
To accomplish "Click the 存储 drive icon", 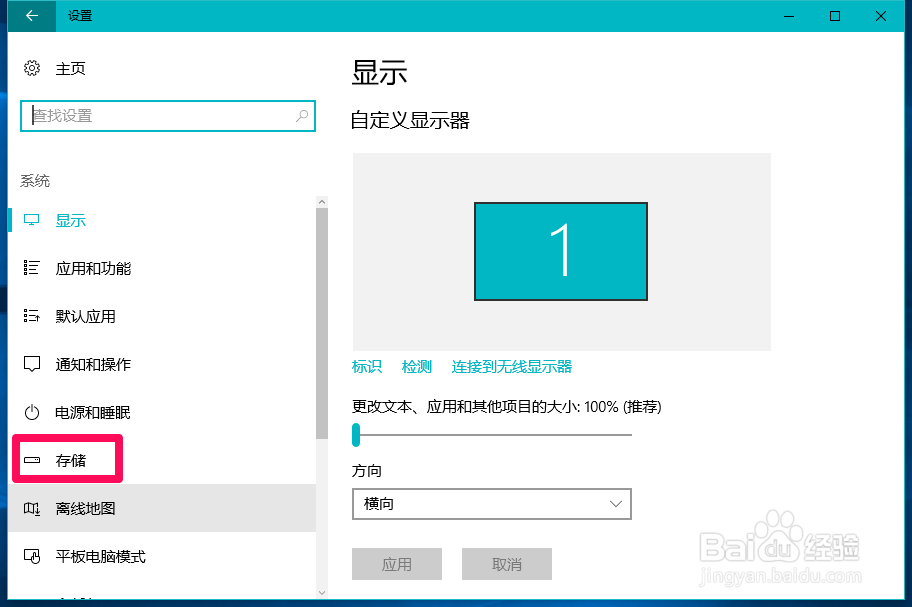I will coord(31,460).
